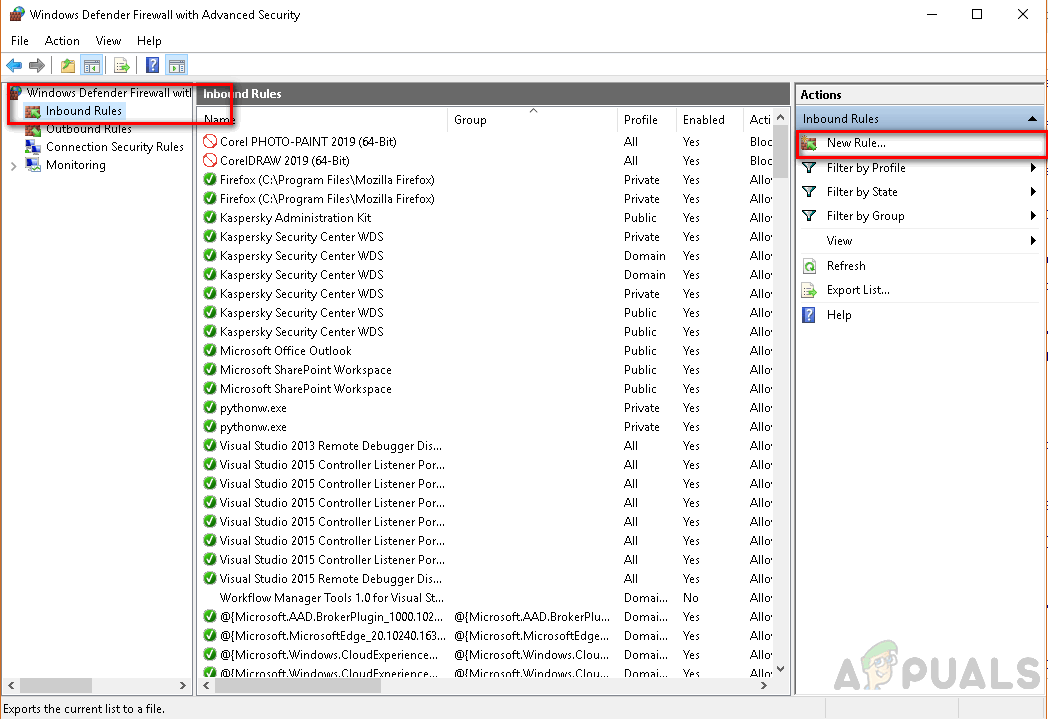The height and width of the screenshot is (719, 1048).
Task: Select the Corel PHOTO-PAINT 2019 inbound rule
Action: [298, 141]
